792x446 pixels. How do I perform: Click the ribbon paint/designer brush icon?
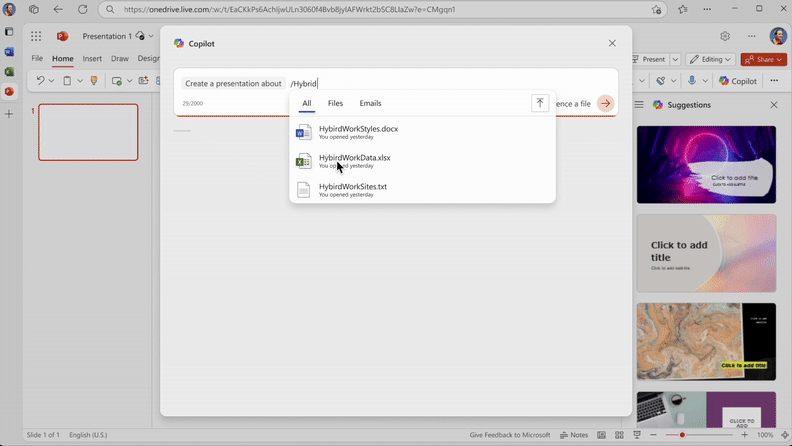pyautogui.click(x=661, y=80)
